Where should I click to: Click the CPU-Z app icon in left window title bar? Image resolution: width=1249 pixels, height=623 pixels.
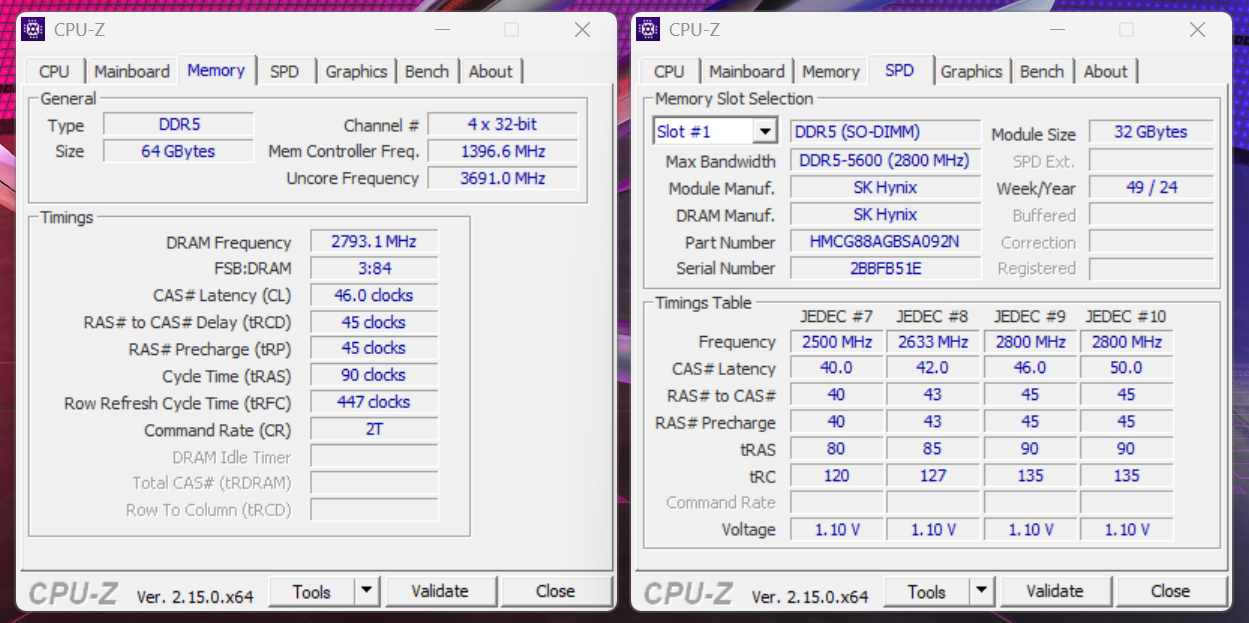(33, 30)
